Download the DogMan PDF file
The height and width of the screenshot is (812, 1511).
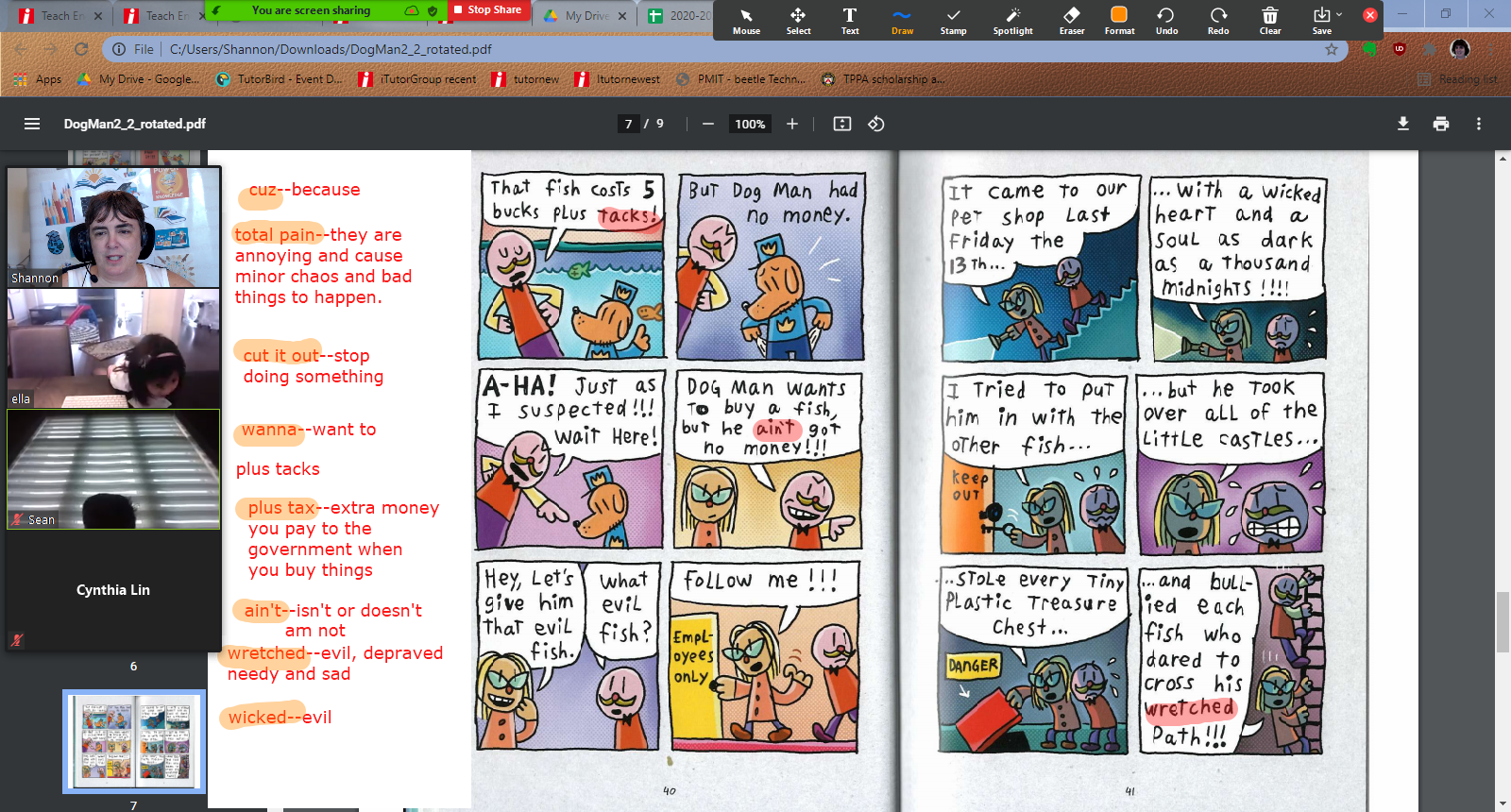1403,124
